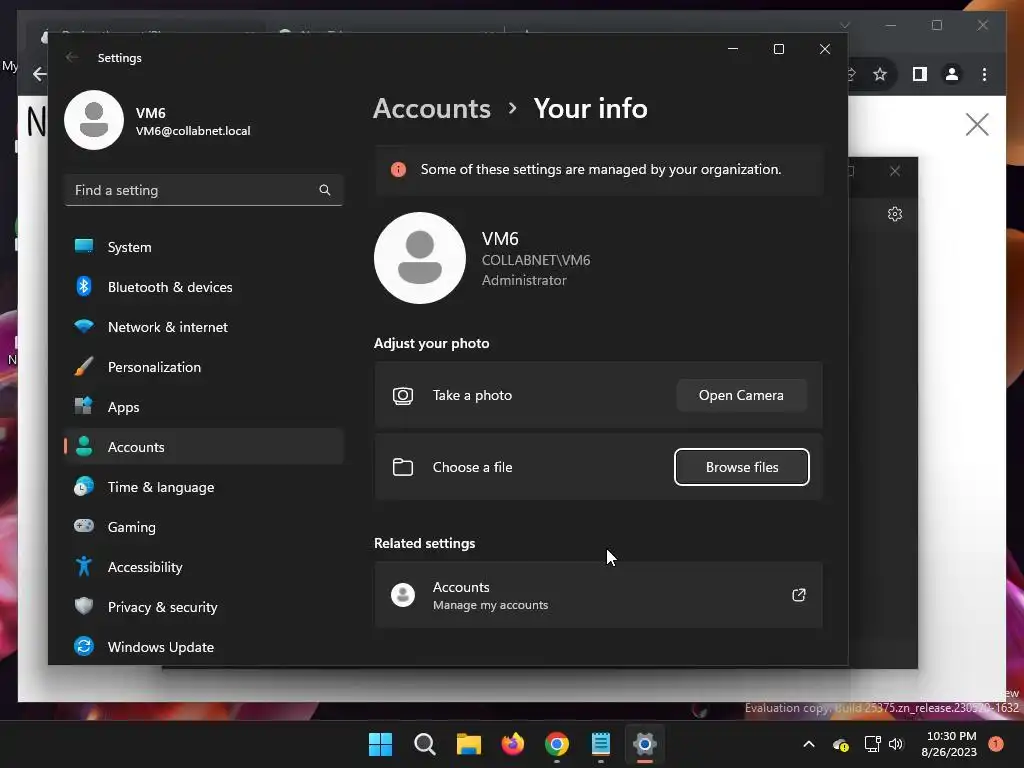Open Windows Update settings
Viewport: 1024px width, 768px height.
[x=204, y=647]
